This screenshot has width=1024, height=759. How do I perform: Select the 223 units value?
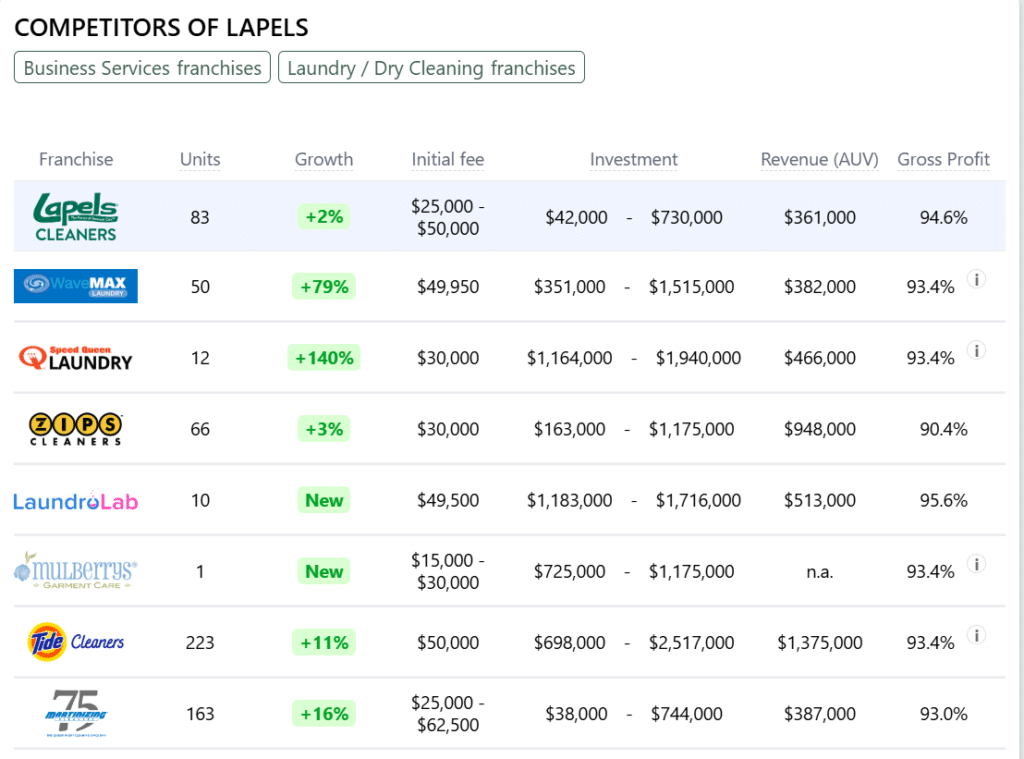tap(200, 643)
